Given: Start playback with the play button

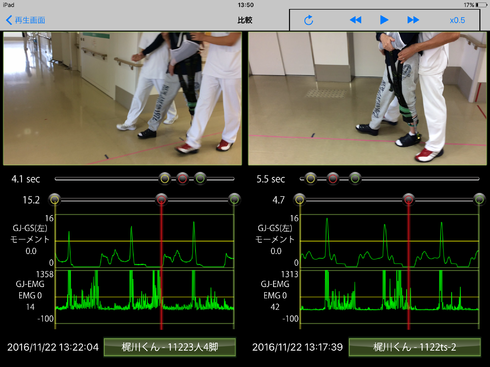Looking at the screenshot, I should [x=384, y=20].
